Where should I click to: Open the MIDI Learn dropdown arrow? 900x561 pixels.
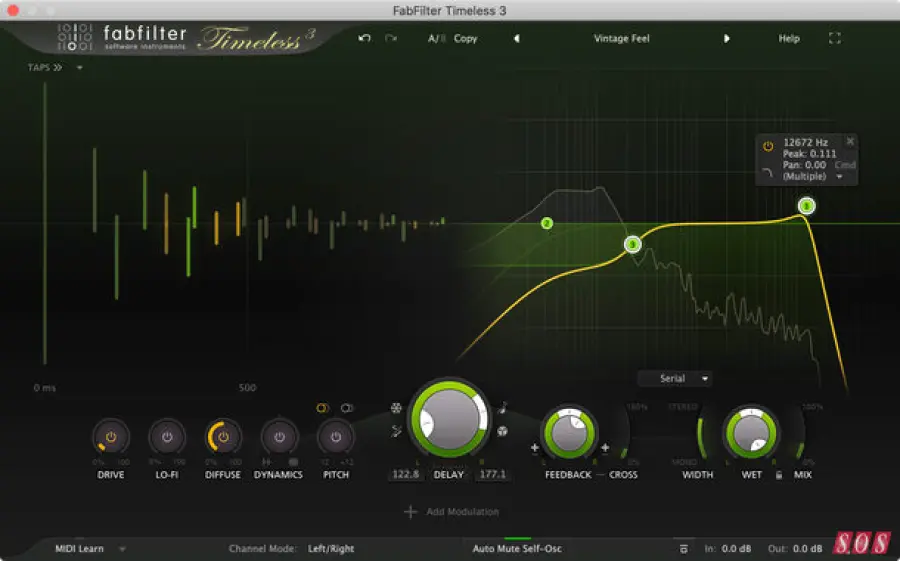(122, 549)
